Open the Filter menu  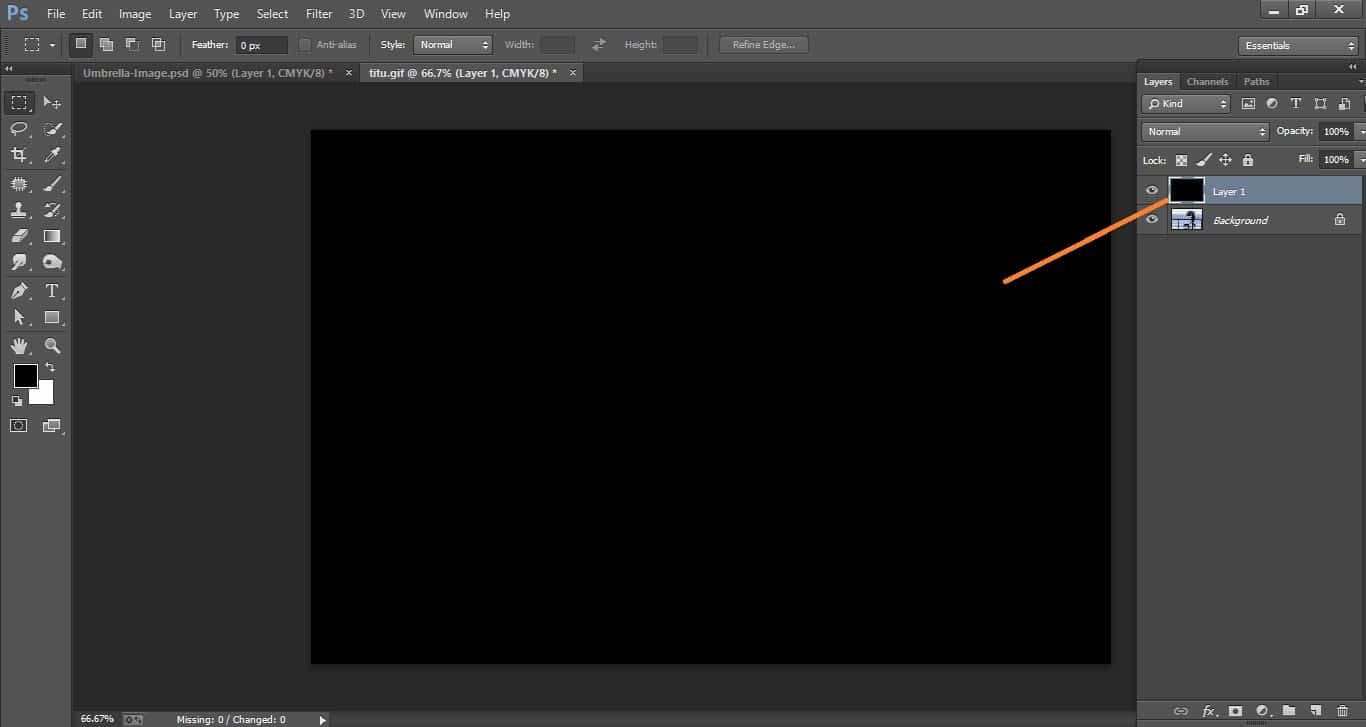(318, 13)
